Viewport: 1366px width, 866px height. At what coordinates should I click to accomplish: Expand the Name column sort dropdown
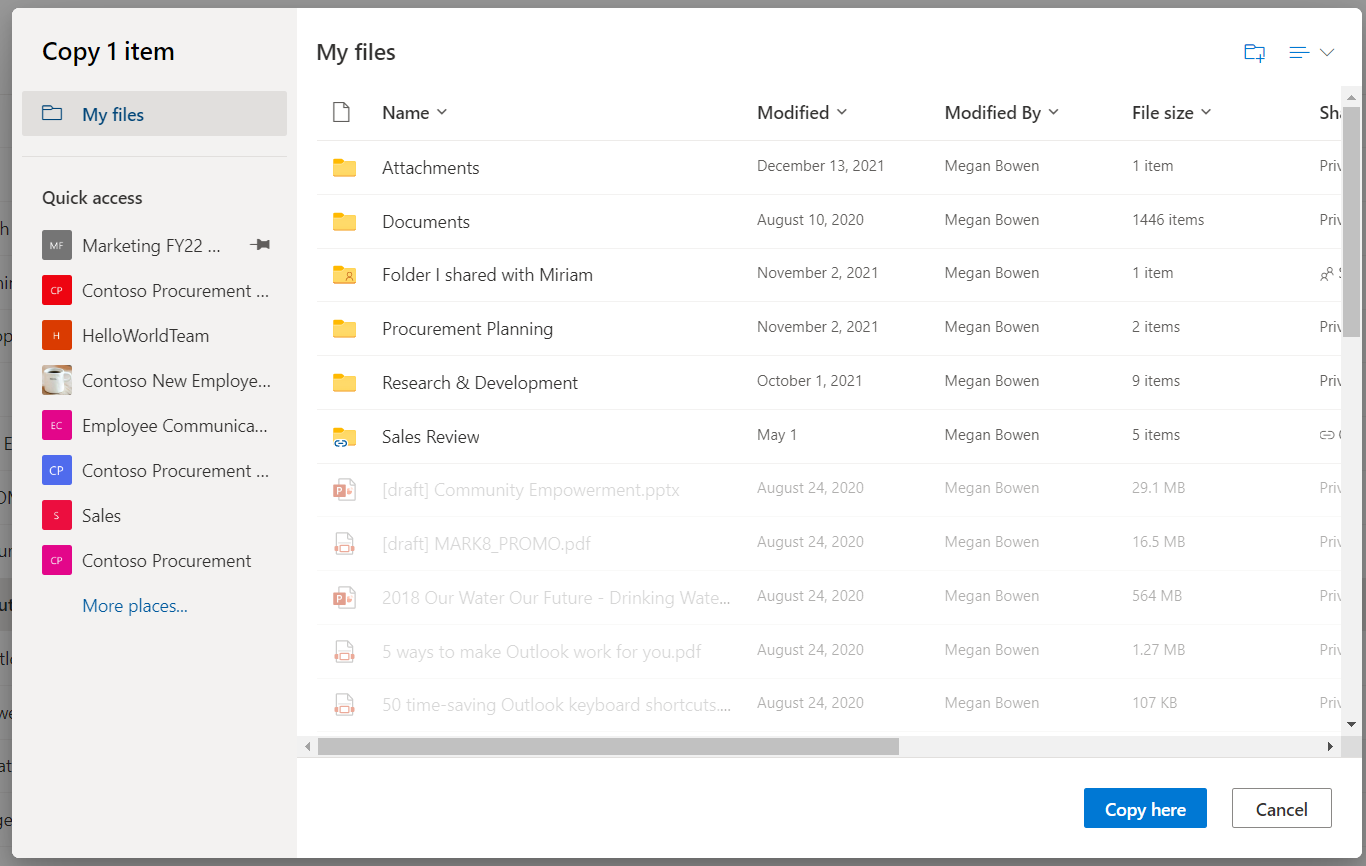click(442, 113)
